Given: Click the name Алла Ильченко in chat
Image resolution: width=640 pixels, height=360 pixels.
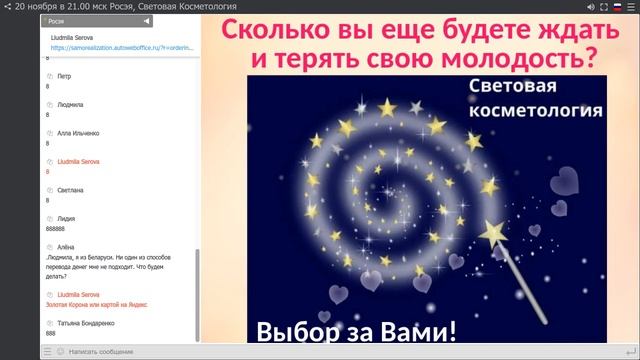Looking at the screenshot, I should click(78, 133).
